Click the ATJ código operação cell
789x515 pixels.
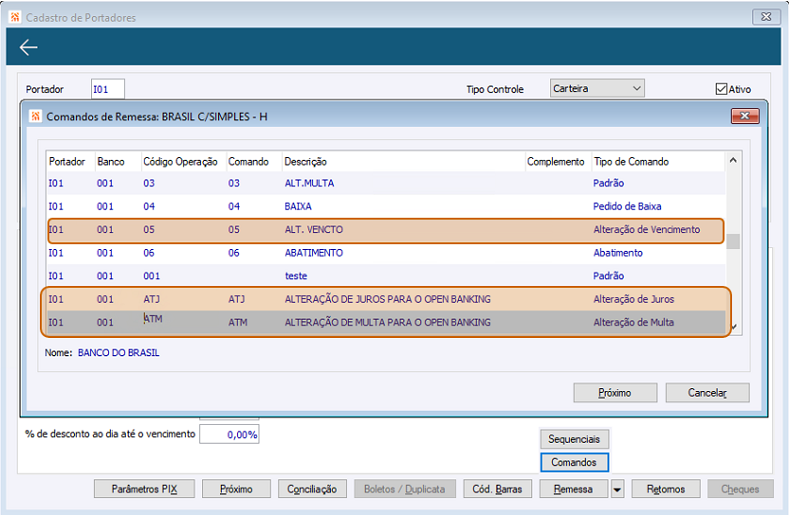click(151, 299)
